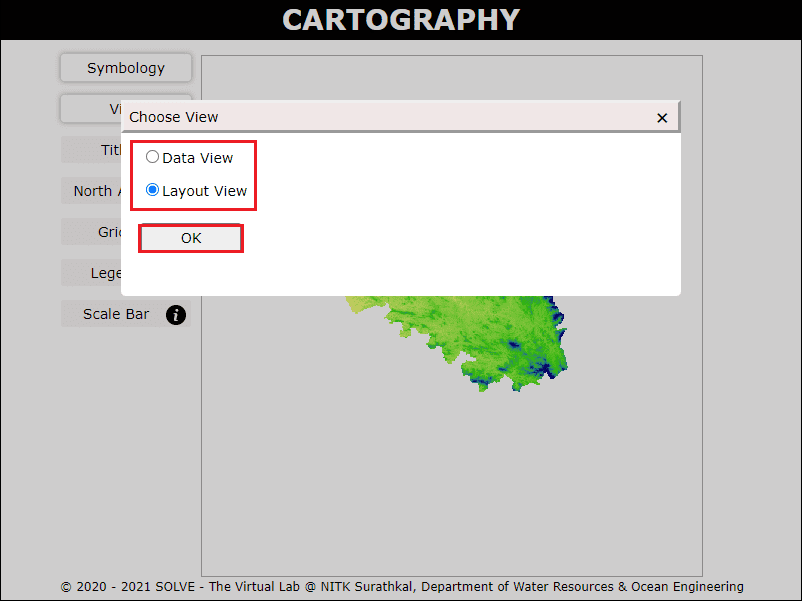Open the Symbology options
802x601 pixels.
(x=125, y=68)
